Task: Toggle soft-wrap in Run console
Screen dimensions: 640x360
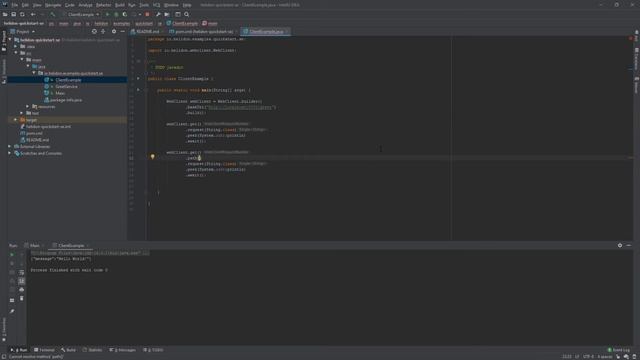Action: 22,273
